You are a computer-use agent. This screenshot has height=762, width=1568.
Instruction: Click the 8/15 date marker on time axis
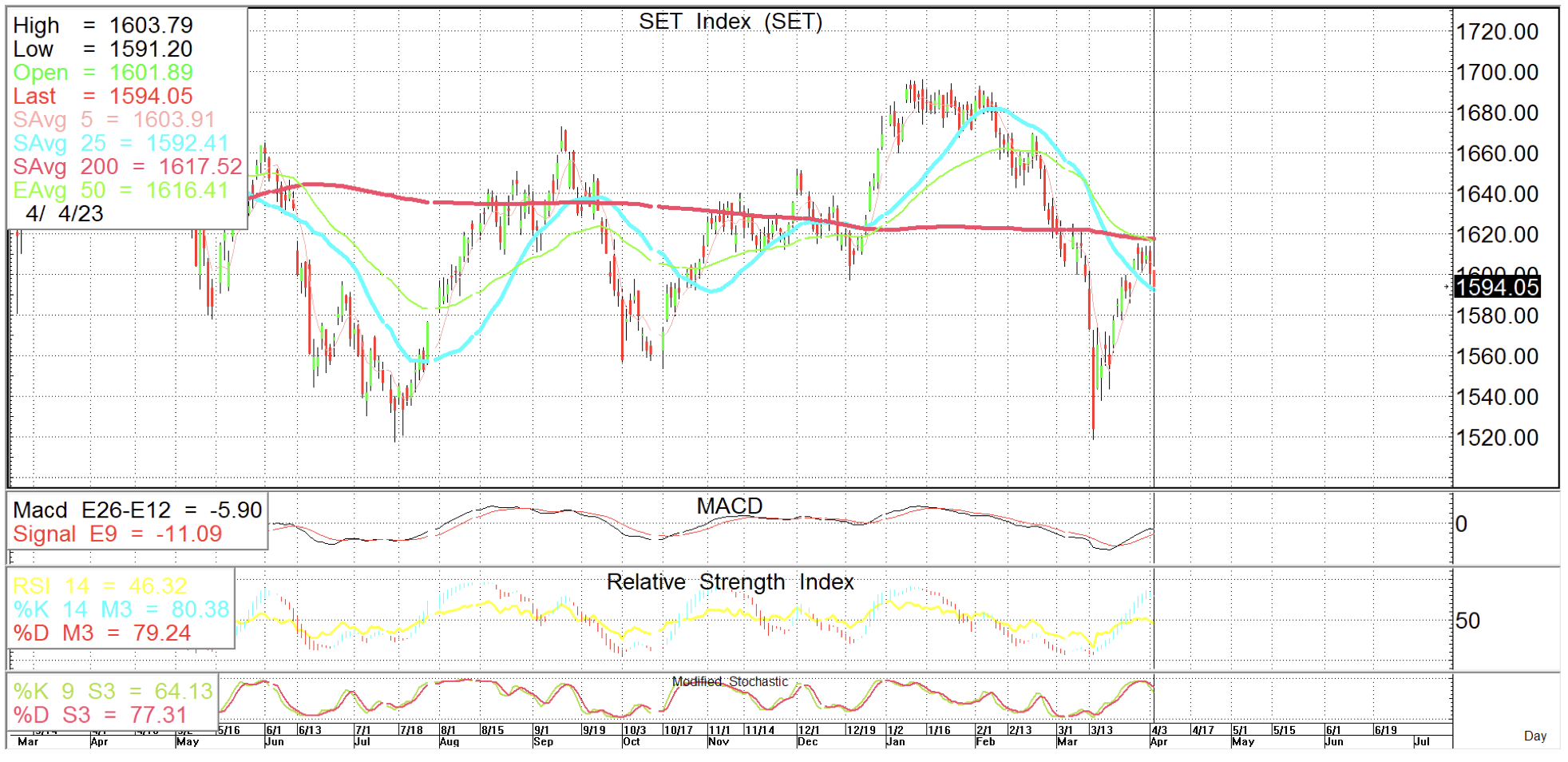pyautogui.click(x=493, y=730)
